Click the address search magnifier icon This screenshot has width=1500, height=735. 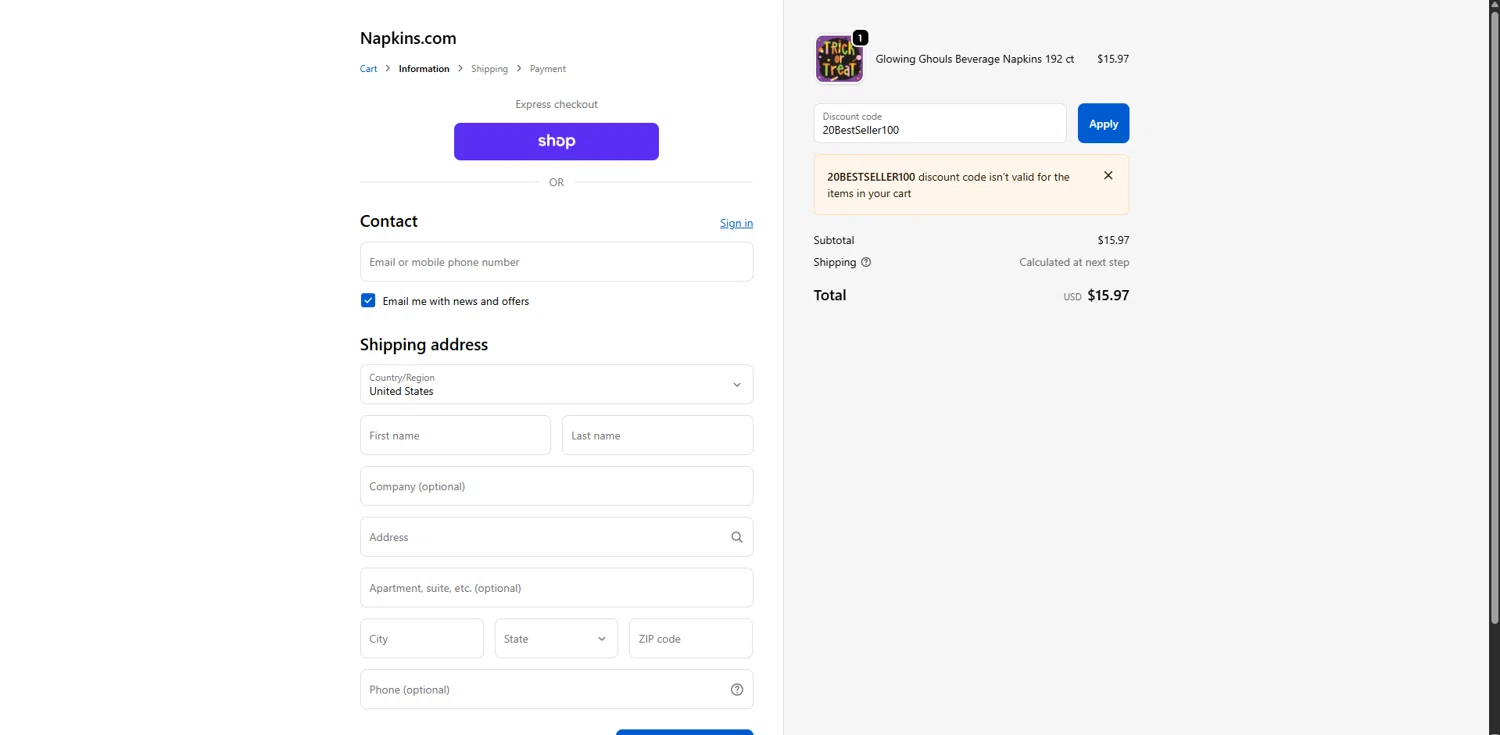pyautogui.click(x=737, y=537)
